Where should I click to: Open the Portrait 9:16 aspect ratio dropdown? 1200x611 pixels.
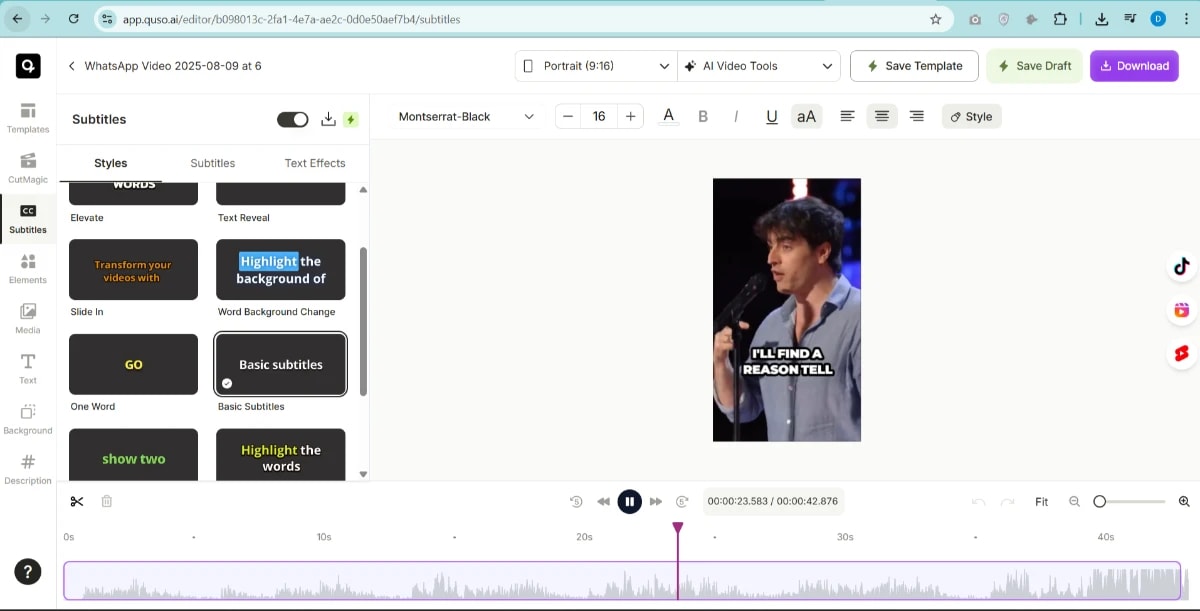593,66
